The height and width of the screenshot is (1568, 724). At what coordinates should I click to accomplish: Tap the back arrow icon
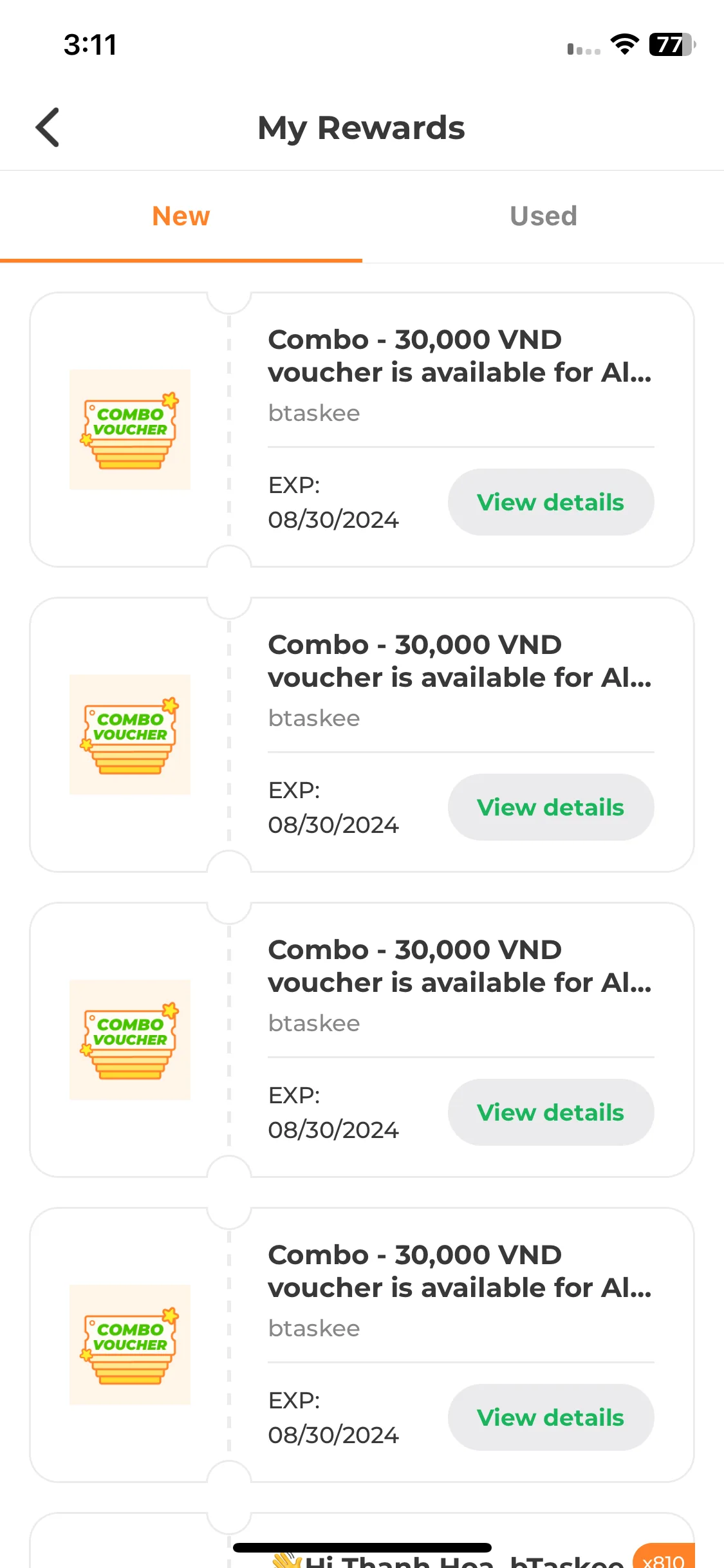tap(48, 127)
